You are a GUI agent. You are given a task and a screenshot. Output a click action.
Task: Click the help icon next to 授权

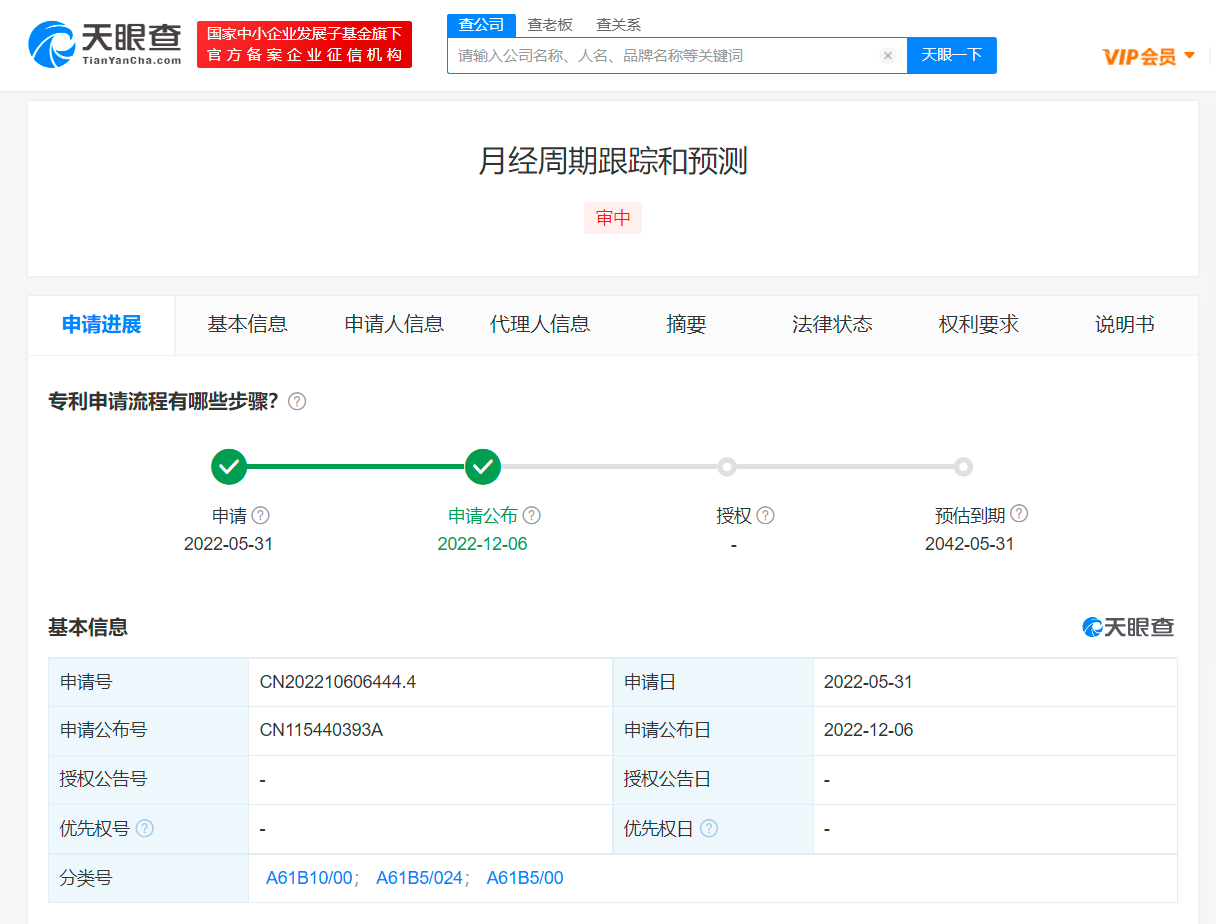[766, 515]
